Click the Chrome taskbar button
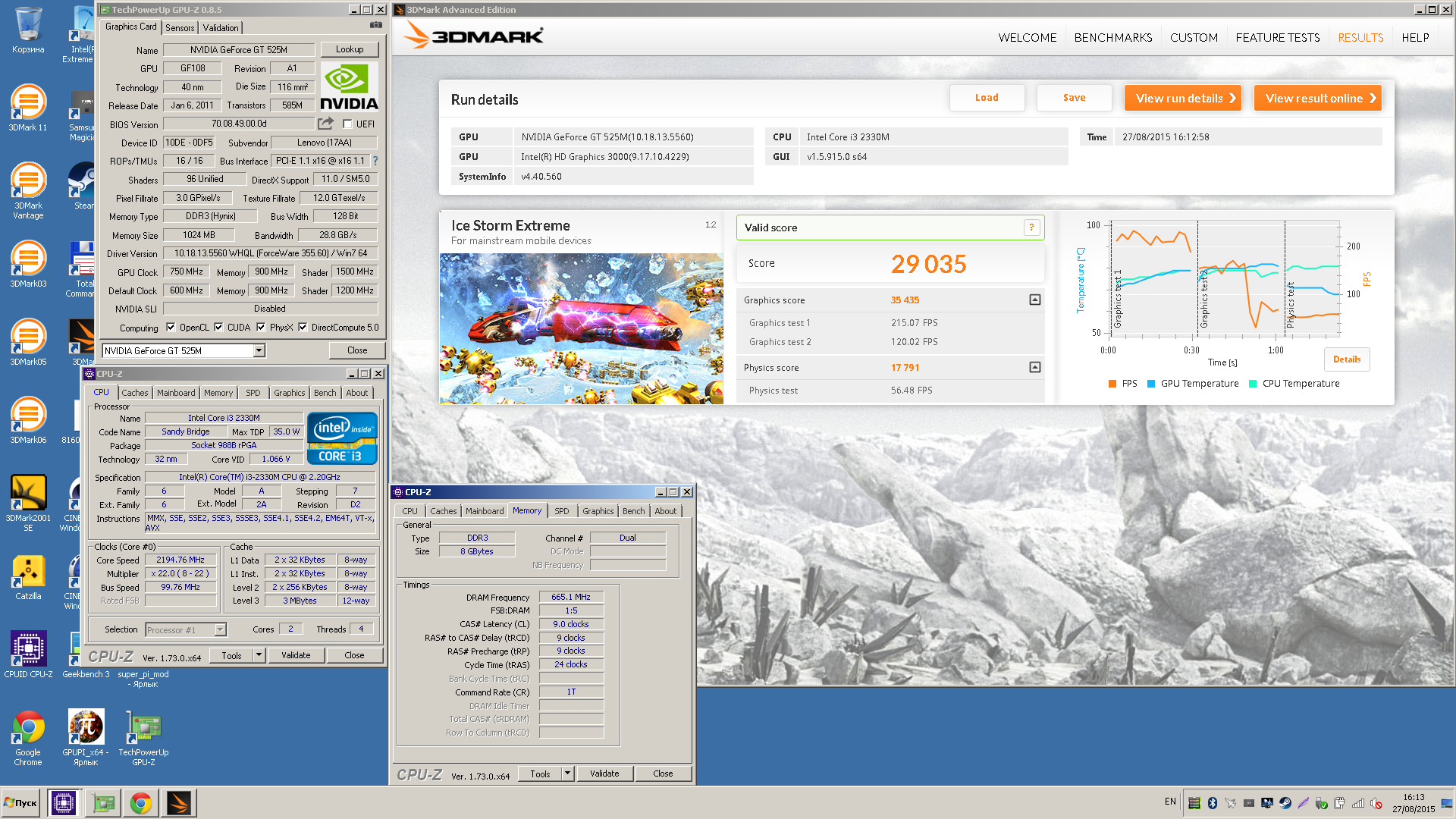The image size is (1456, 819). point(140,803)
